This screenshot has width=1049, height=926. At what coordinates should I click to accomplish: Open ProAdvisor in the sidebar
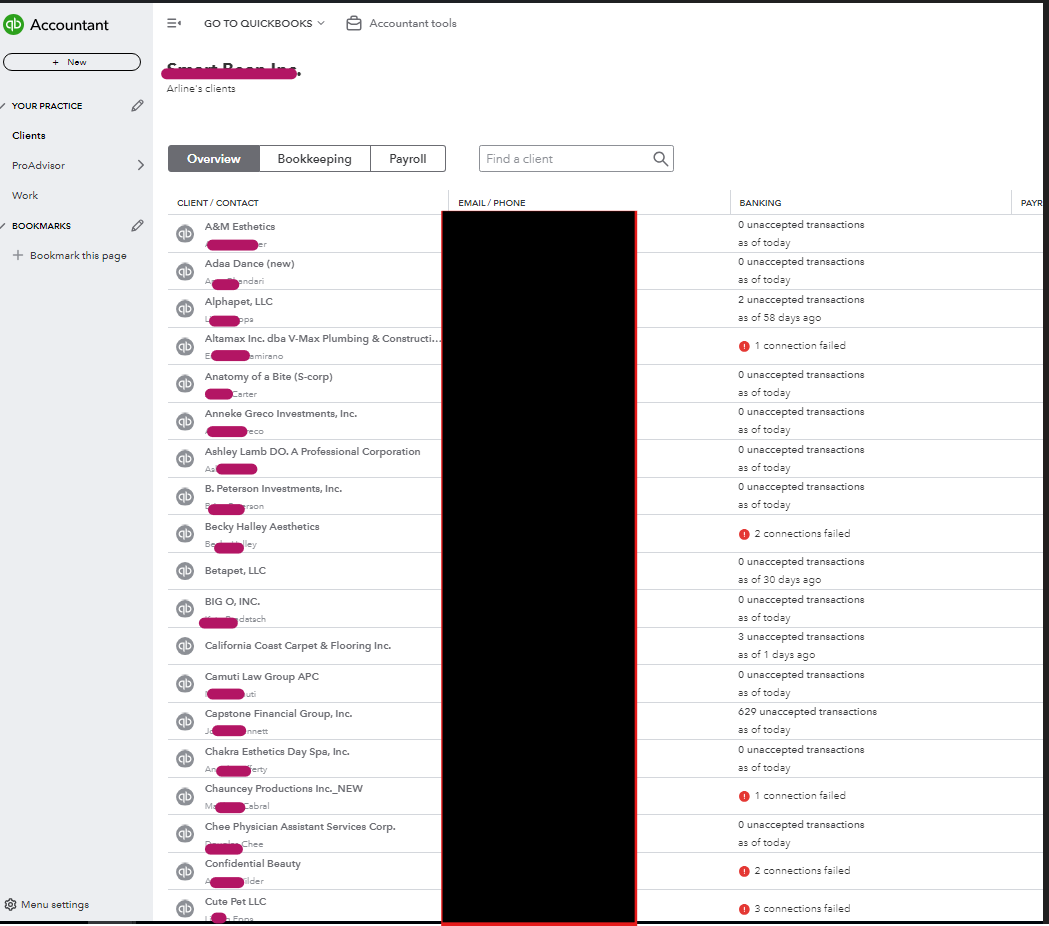(38, 165)
